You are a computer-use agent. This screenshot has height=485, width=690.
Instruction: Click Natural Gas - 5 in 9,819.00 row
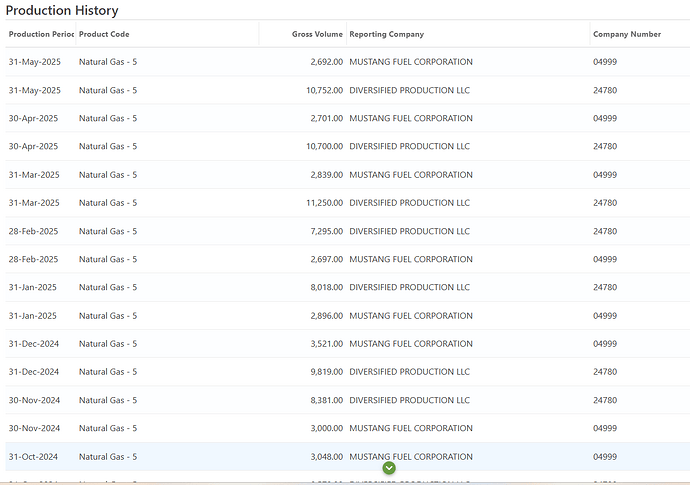tap(108, 372)
